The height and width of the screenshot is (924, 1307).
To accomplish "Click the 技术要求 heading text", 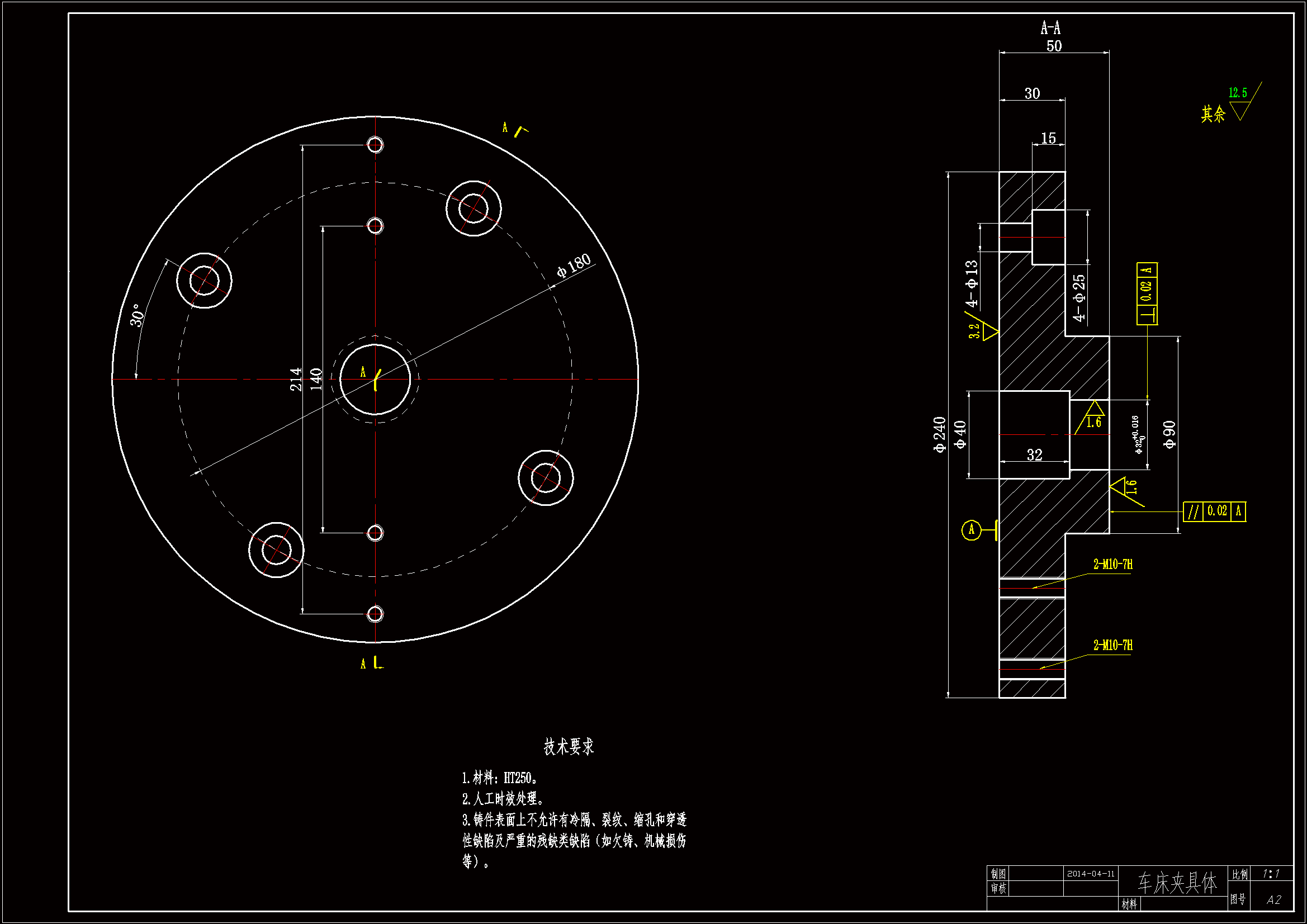I will (568, 746).
